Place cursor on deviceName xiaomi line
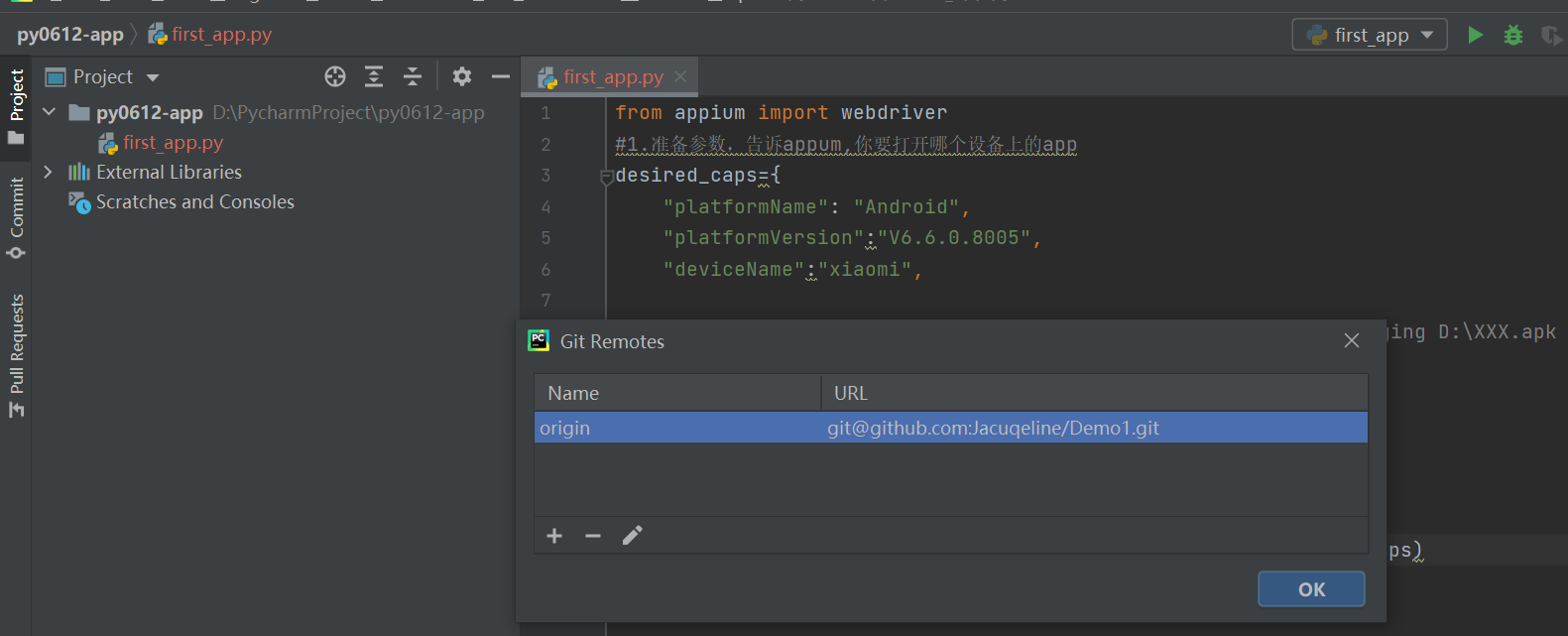Viewport: 1568px width, 636px height. pos(792,270)
